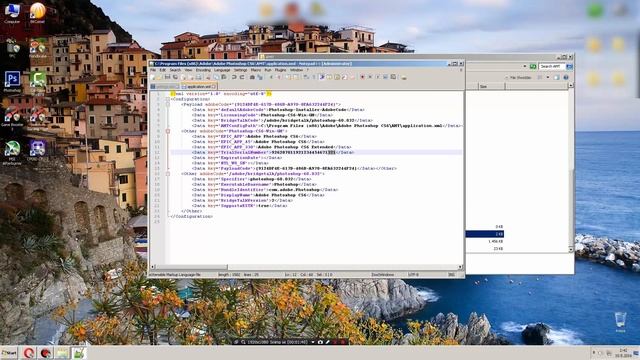This screenshot has height=360, width=640.
Task: Click the Zoom Out icon in Notepad++ toolbar
Action: (x=279, y=77)
